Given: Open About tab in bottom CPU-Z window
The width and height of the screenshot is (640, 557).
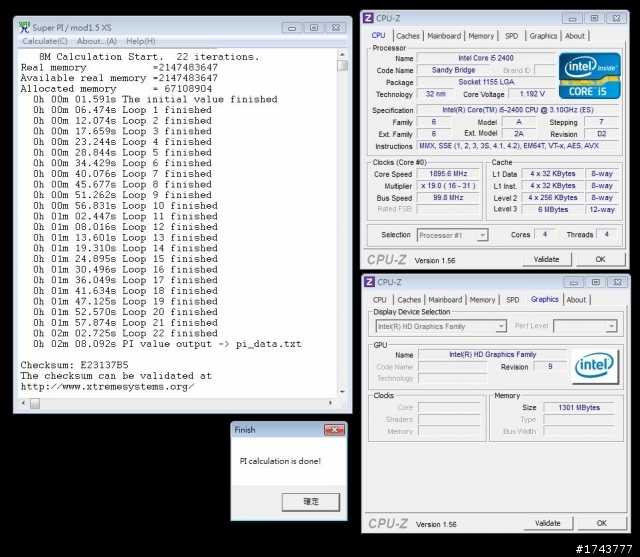Looking at the screenshot, I should [576, 300].
